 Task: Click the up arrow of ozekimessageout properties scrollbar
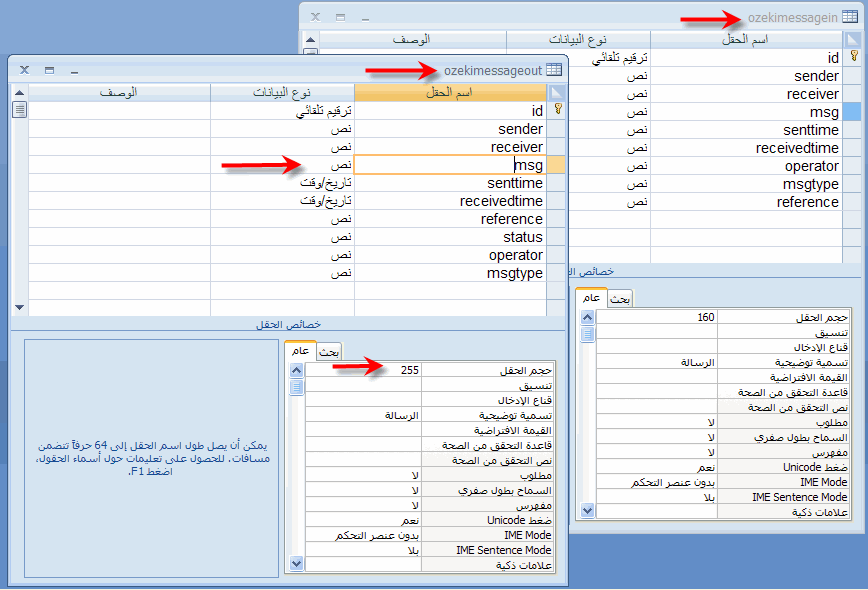coord(296,370)
